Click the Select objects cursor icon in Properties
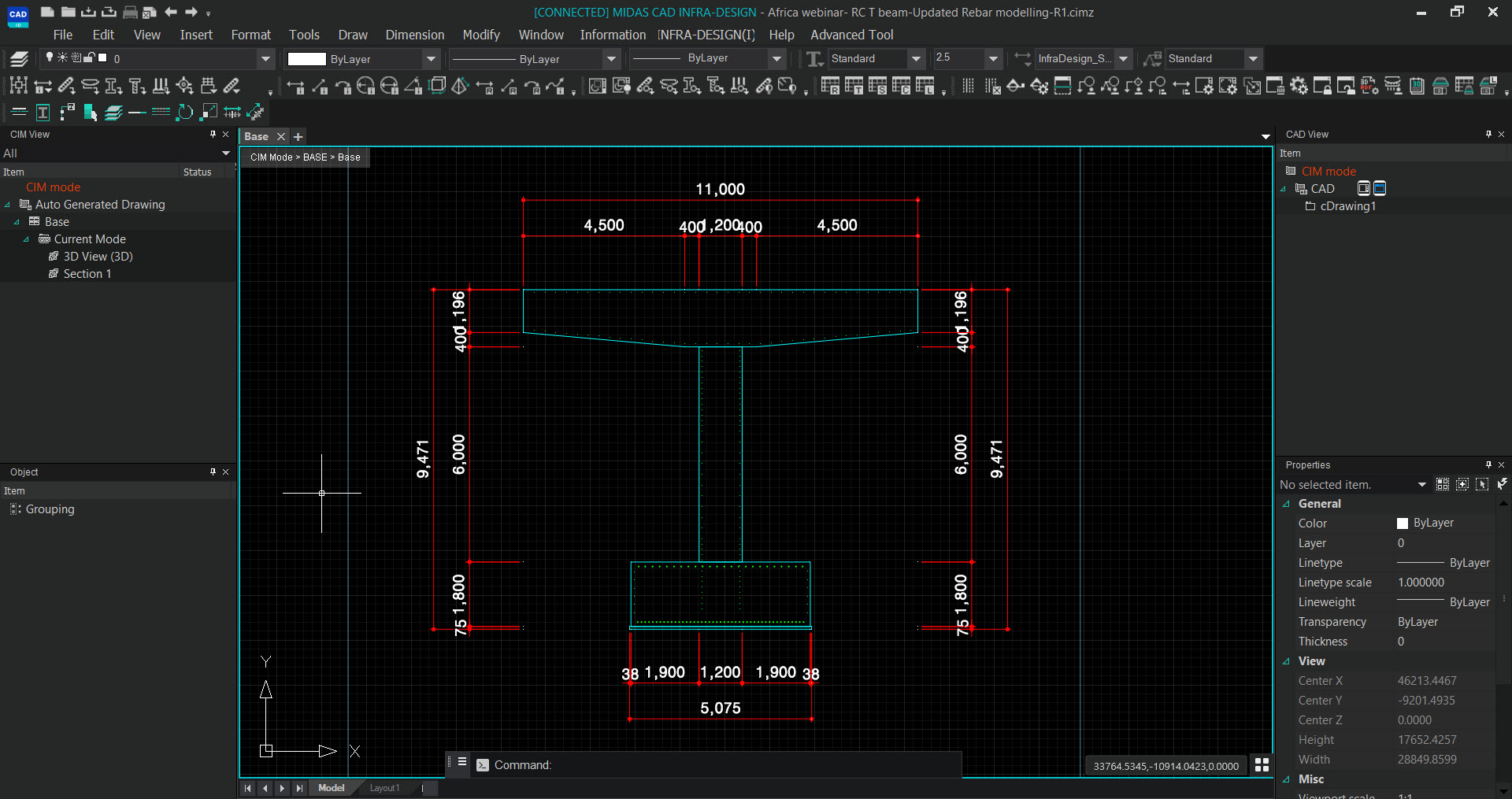The width and height of the screenshot is (1512, 799). 1482,484
